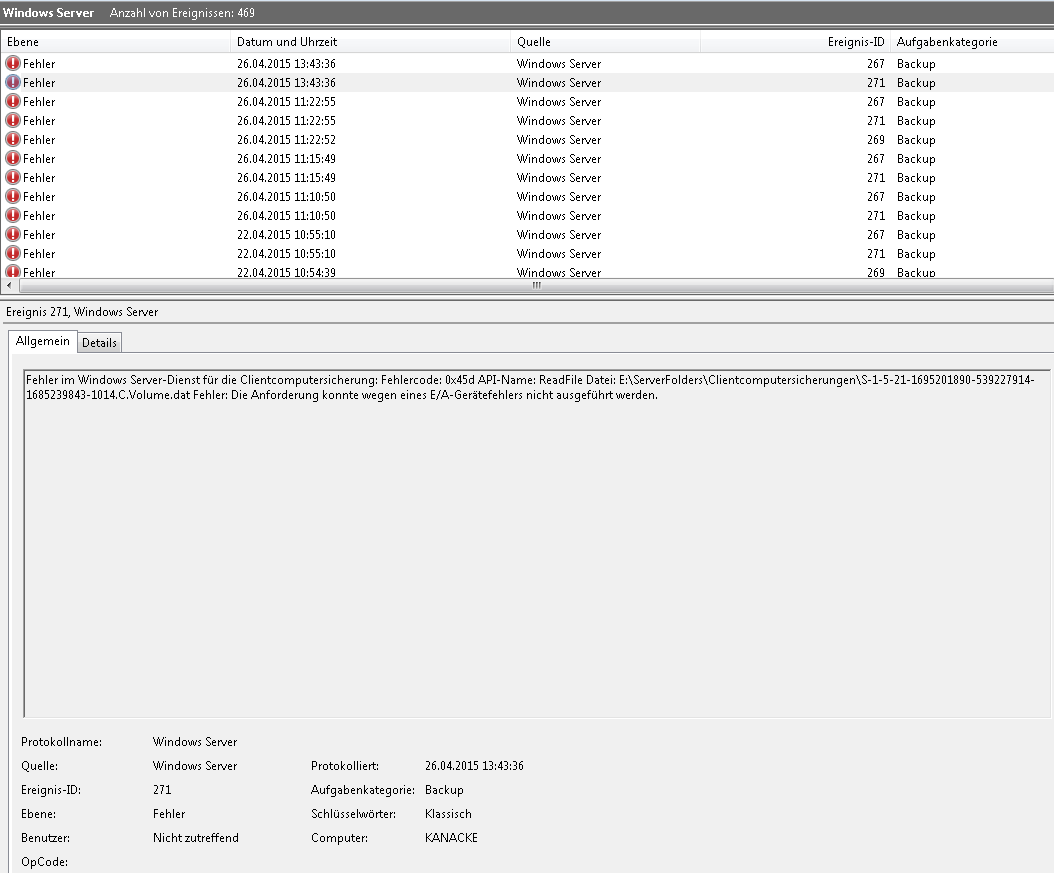Click Protokollname value Windows Server
This screenshot has width=1054, height=873.
(x=195, y=742)
